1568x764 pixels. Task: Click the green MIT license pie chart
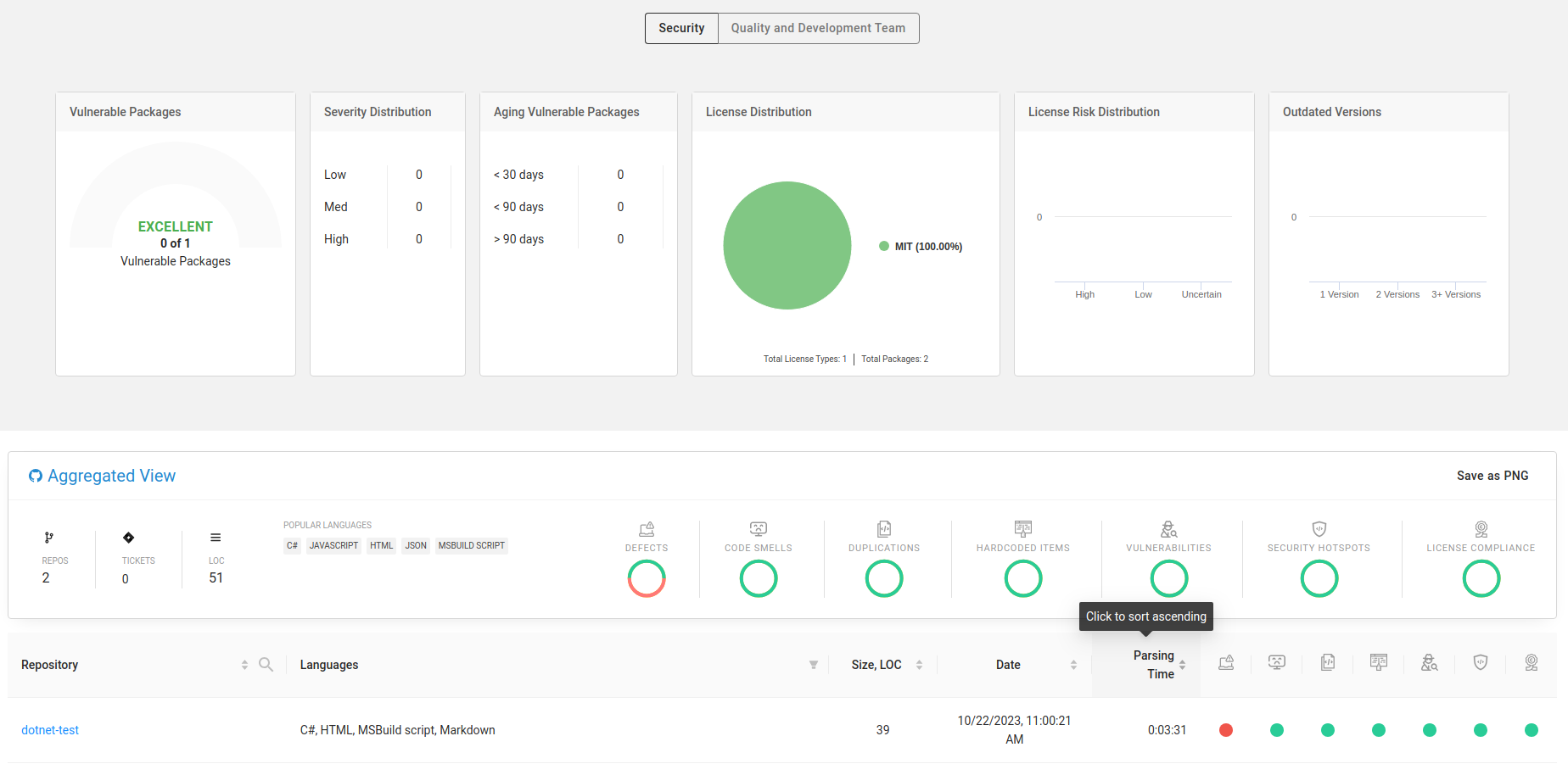coord(787,246)
